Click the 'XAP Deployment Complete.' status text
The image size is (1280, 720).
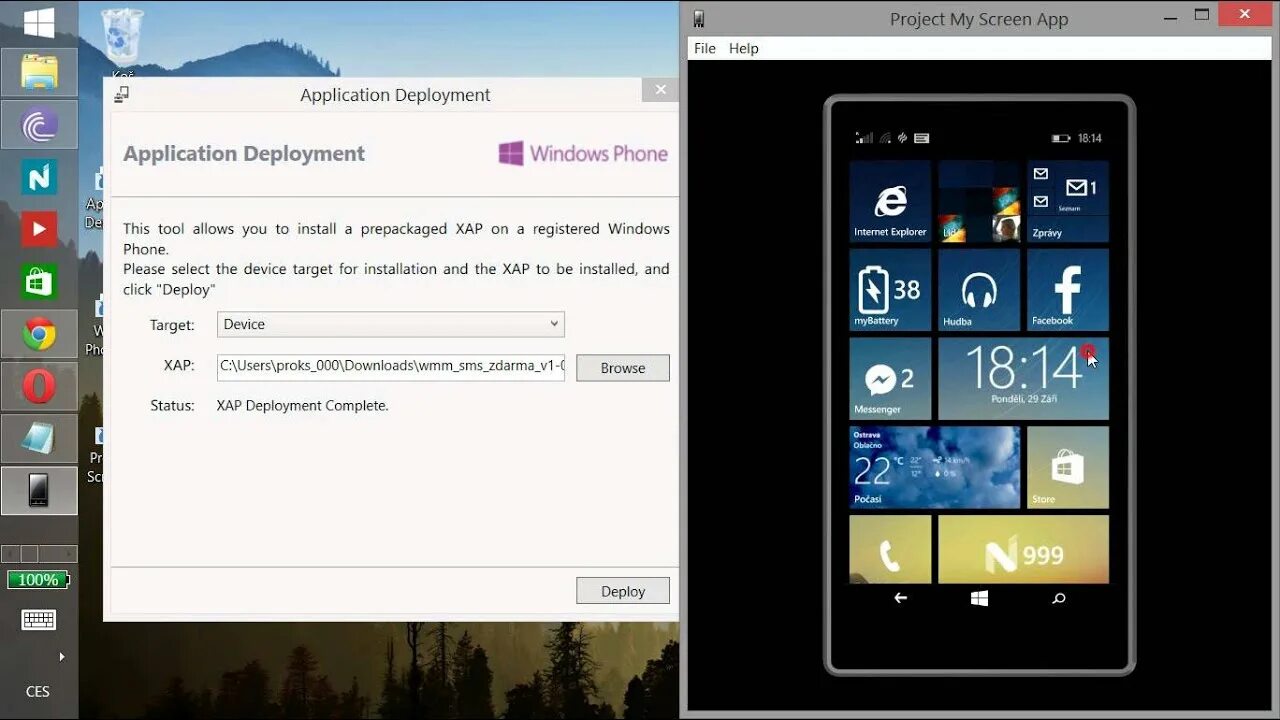tap(303, 405)
